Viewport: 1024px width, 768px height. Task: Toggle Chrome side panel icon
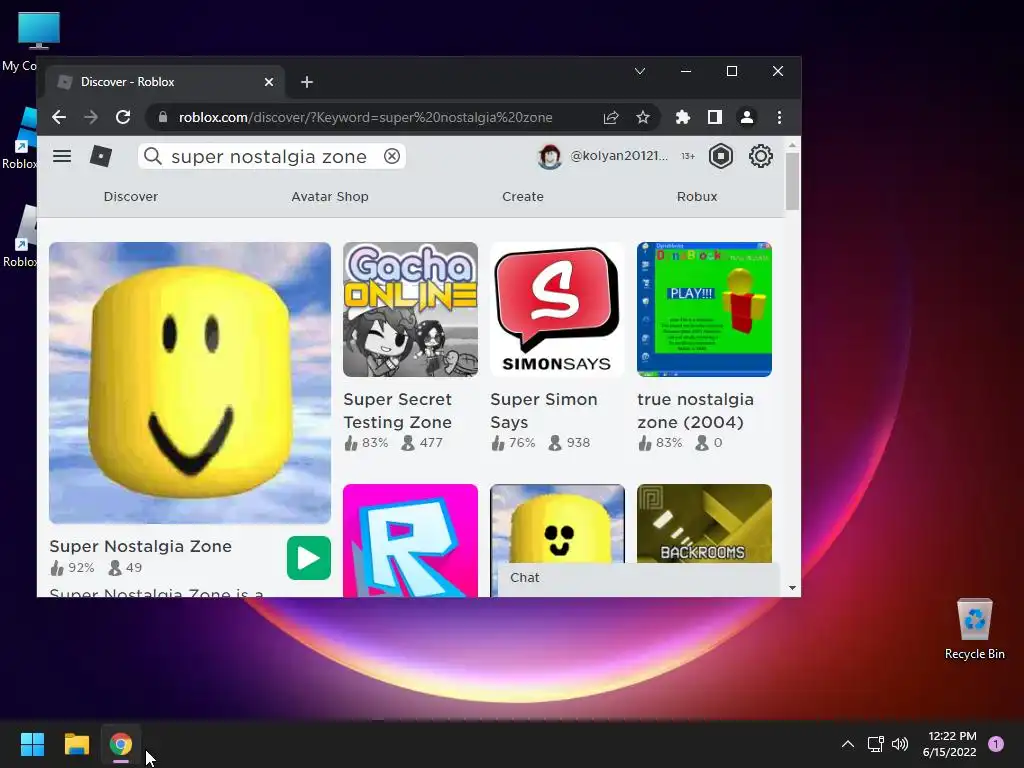coord(714,118)
